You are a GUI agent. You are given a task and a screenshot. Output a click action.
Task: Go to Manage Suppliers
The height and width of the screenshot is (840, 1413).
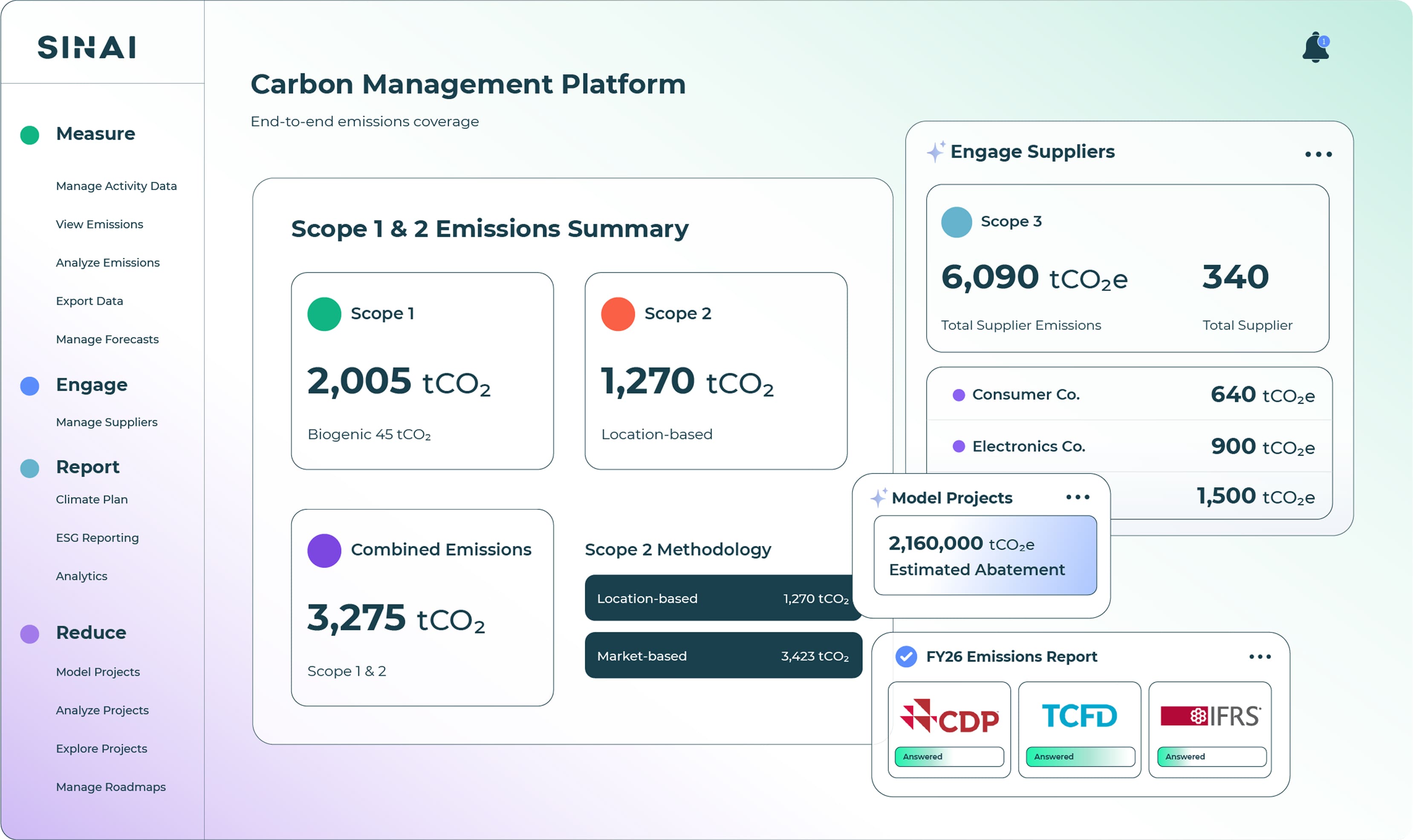click(x=107, y=422)
